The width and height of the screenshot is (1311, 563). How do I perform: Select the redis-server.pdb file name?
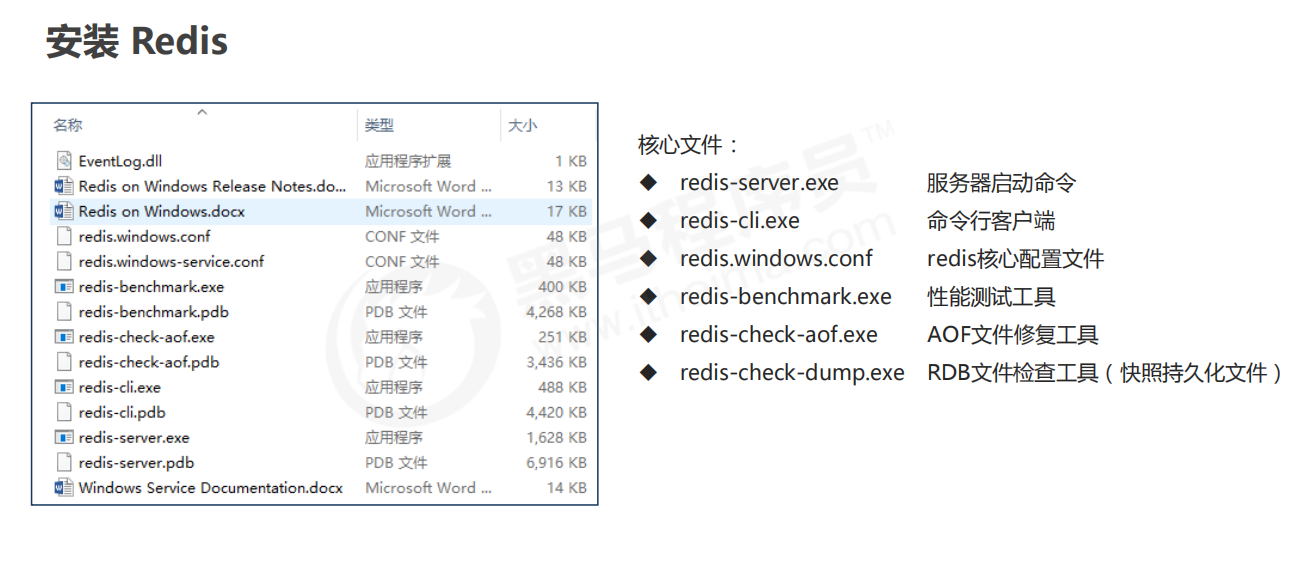(x=137, y=462)
